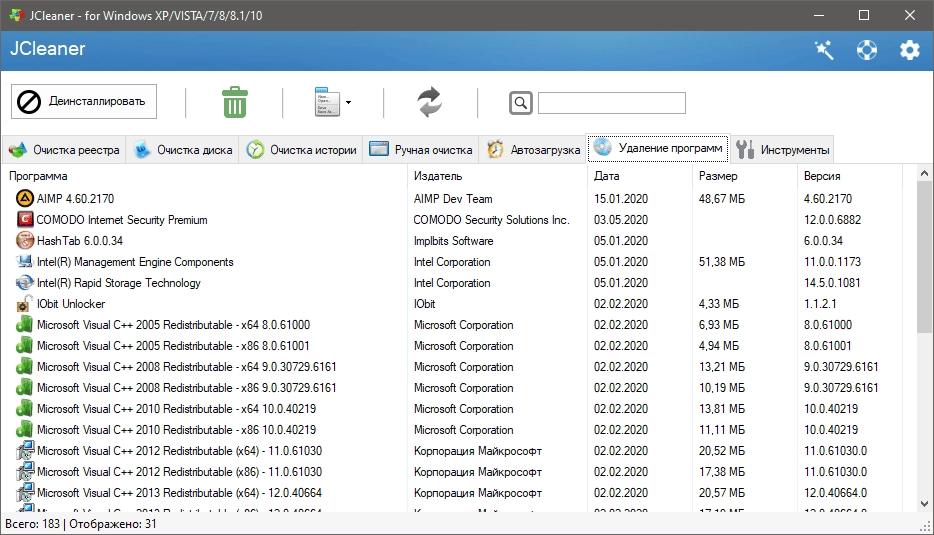Image resolution: width=934 pixels, height=535 pixels.
Task: Click the Visual C++ 2005 x86 row icon
Action: click(x=24, y=346)
